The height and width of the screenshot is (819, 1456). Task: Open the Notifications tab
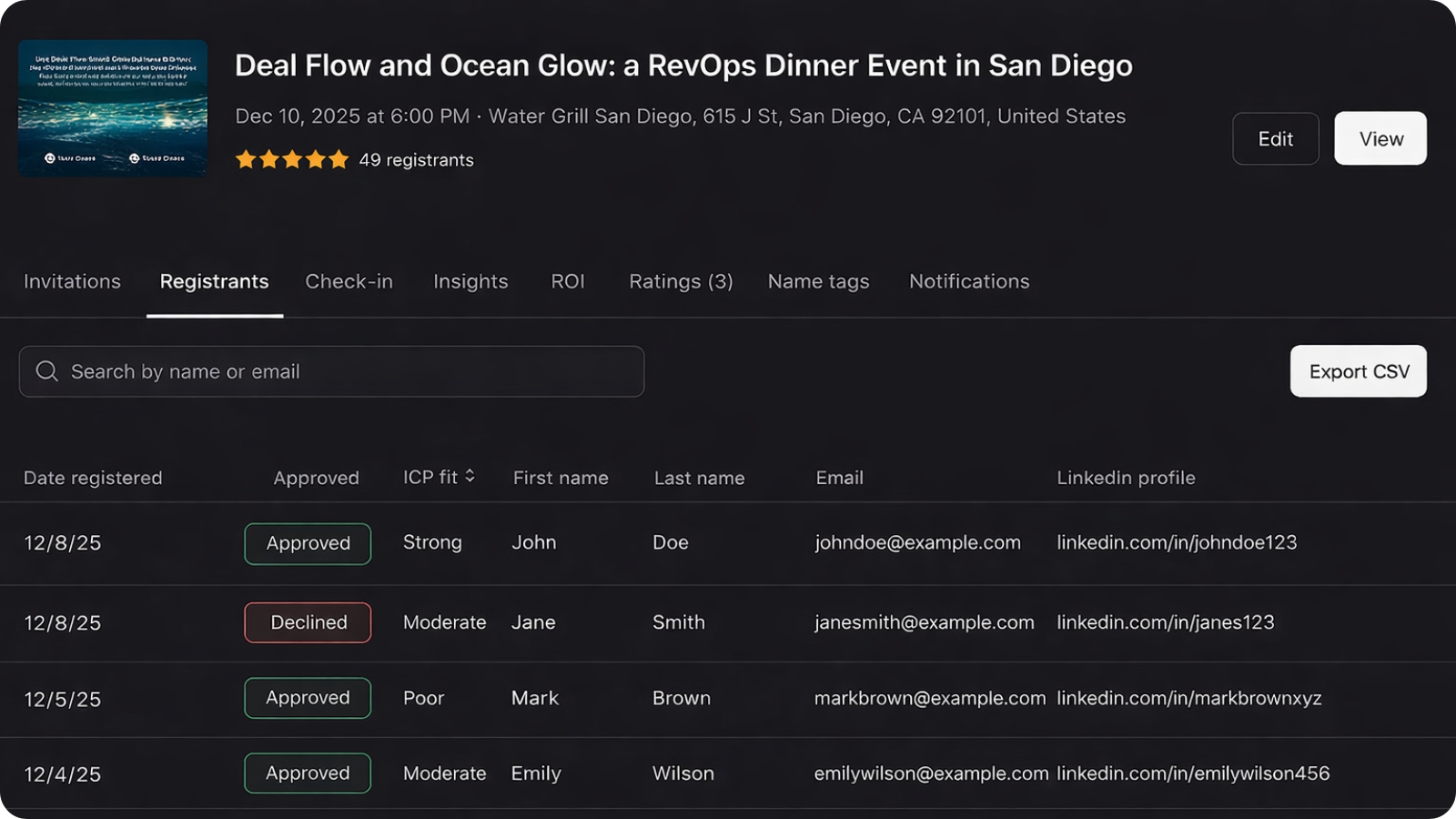[x=969, y=281]
